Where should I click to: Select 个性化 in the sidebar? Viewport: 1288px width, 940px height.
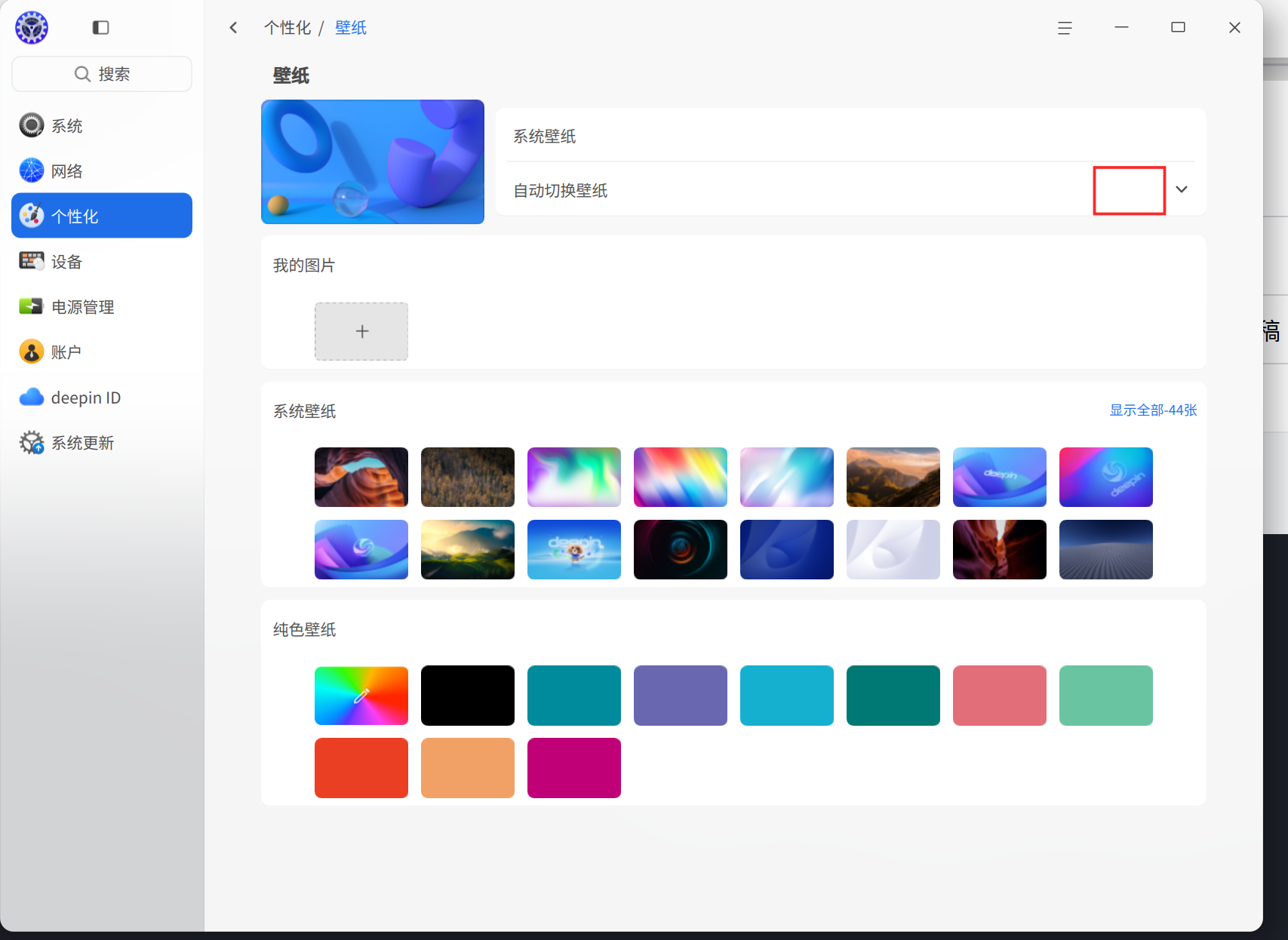coord(102,216)
